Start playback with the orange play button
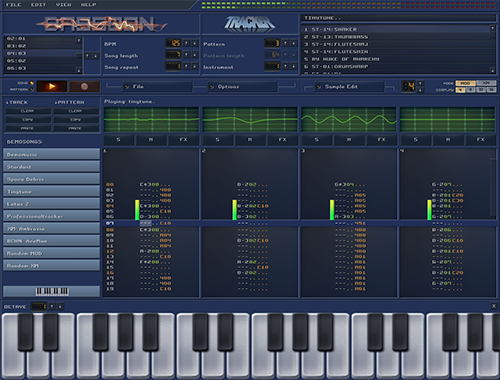The height and width of the screenshot is (380, 500). 52,87
